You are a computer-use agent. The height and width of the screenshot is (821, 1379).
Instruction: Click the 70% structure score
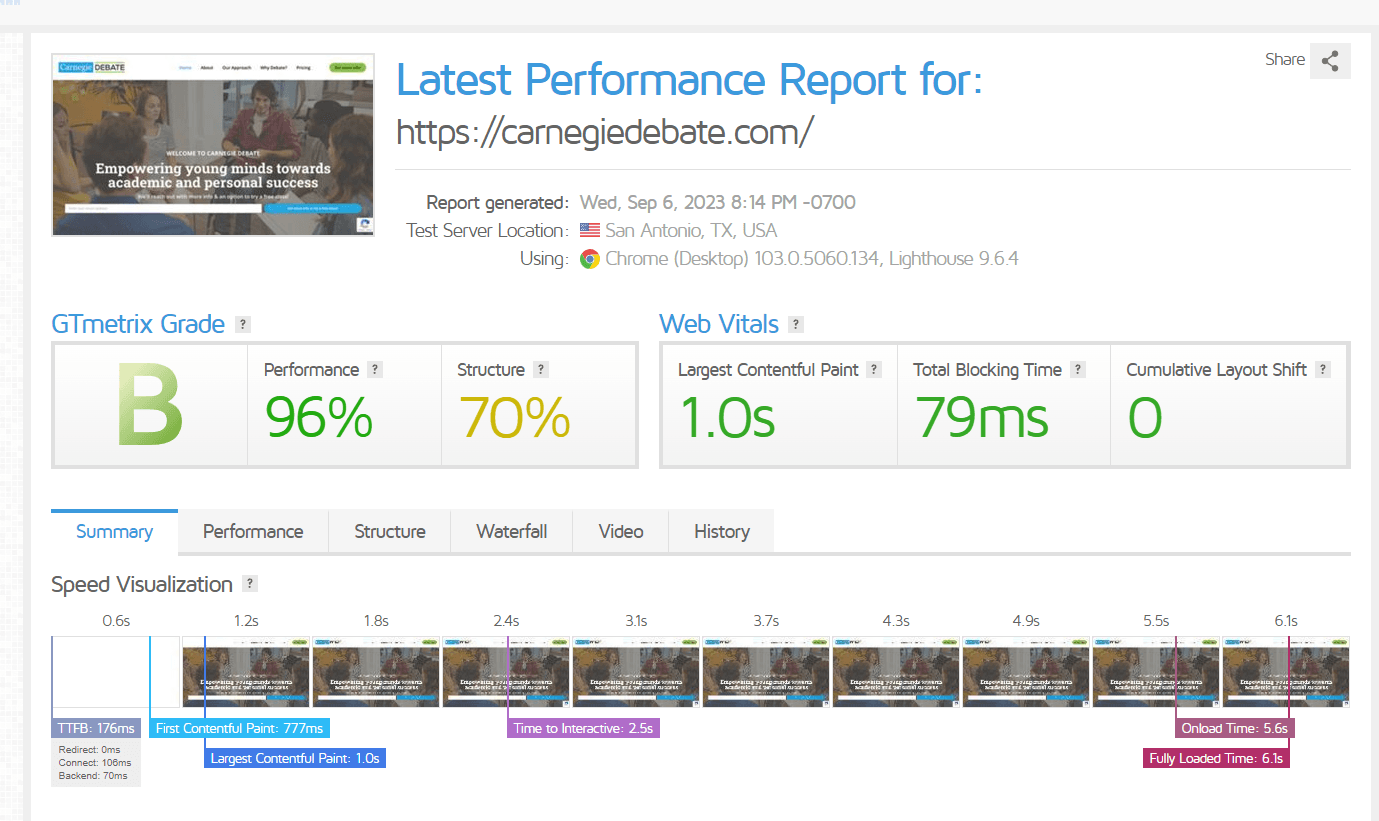tap(514, 416)
